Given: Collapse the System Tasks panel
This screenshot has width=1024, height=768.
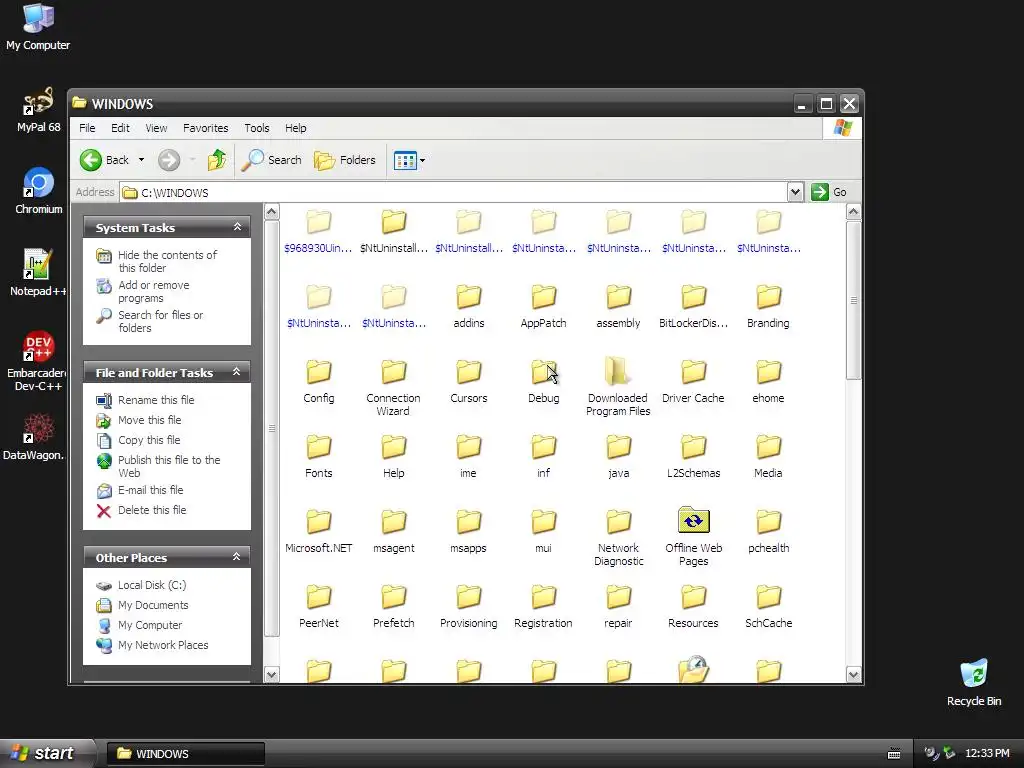Looking at the screenshot, I should [237, 227].
